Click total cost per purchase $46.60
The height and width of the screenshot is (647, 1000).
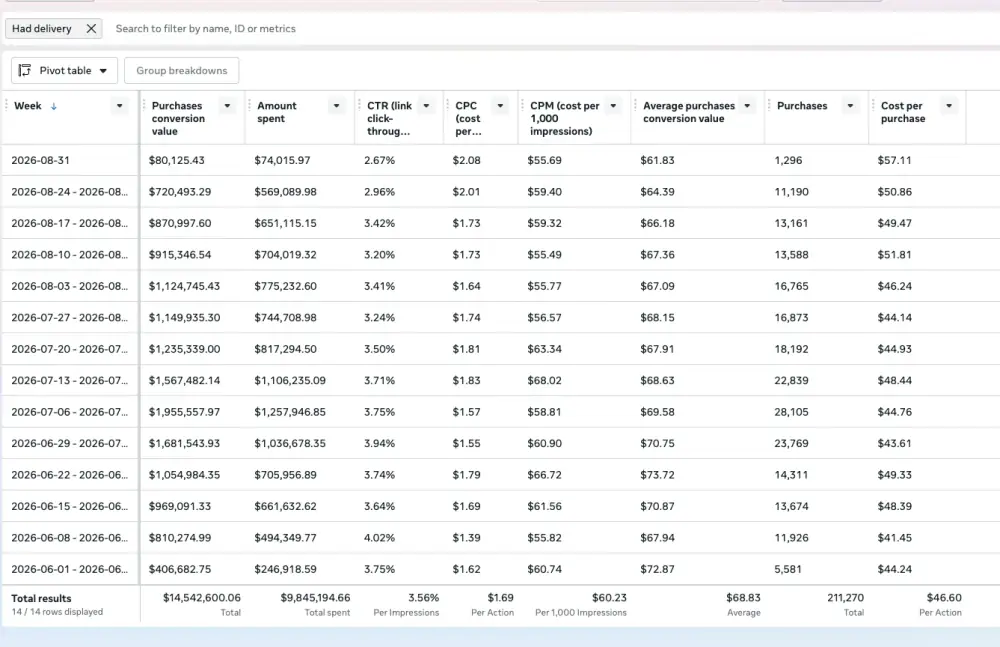pos(944,598)
